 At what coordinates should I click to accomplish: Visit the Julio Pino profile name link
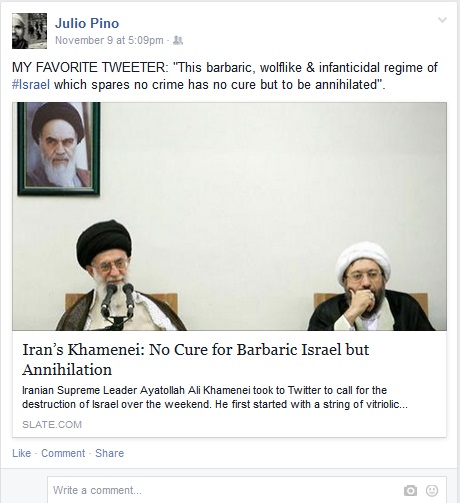[87, 23]
